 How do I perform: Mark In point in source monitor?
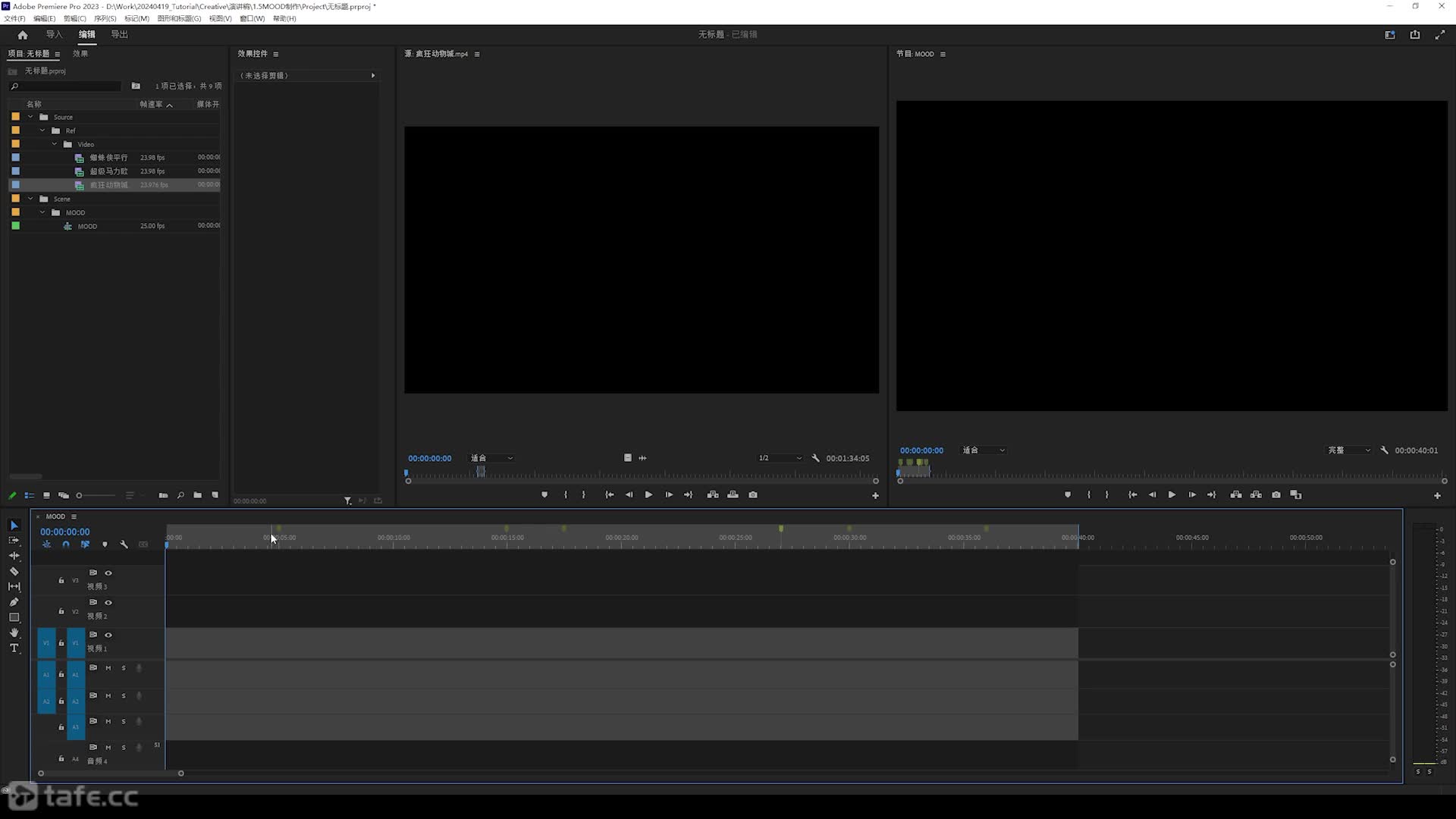click(566, 494)
